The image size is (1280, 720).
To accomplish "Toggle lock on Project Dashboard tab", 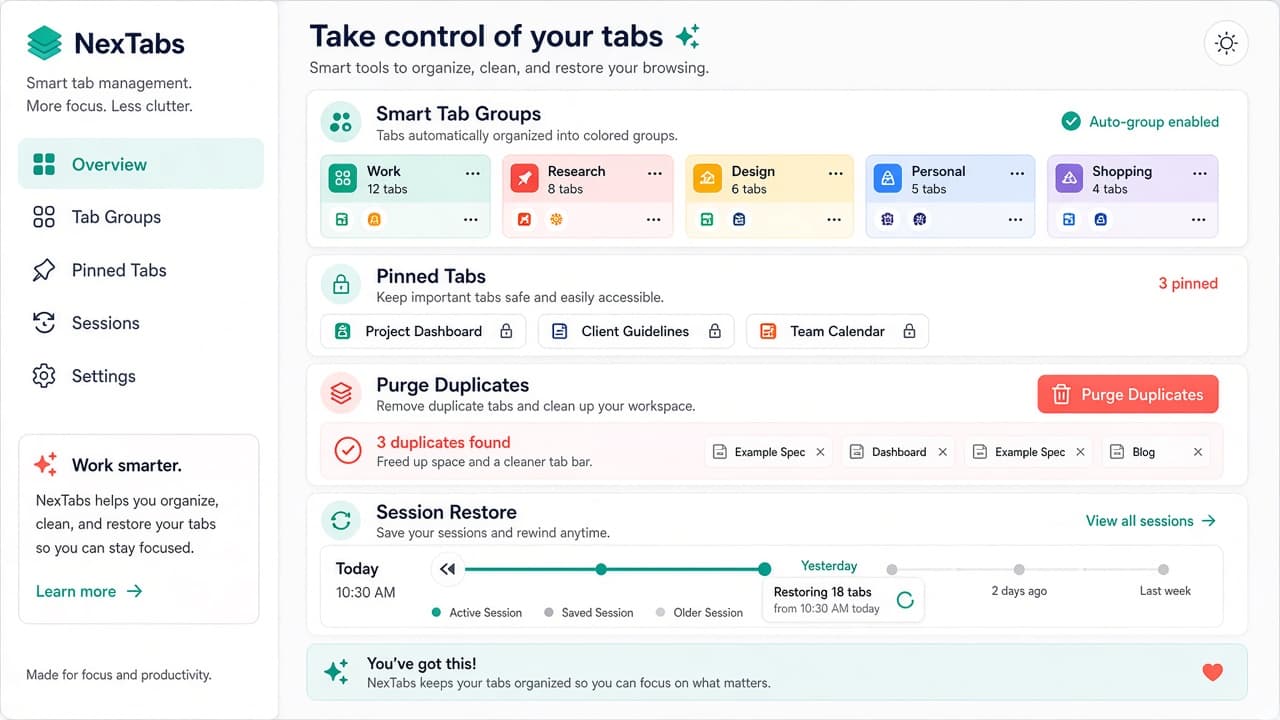I will (506, 331).
